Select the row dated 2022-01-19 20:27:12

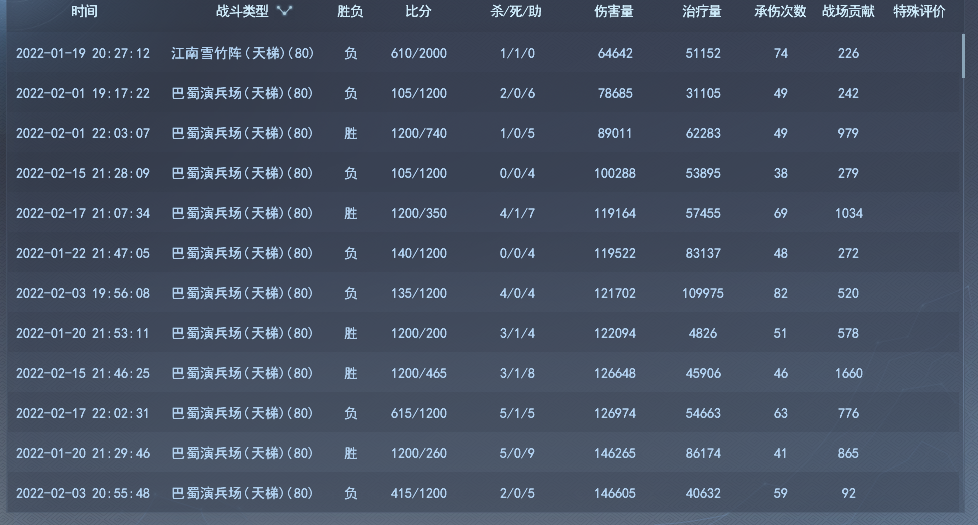pyautogui.click(x=483, y=54)
